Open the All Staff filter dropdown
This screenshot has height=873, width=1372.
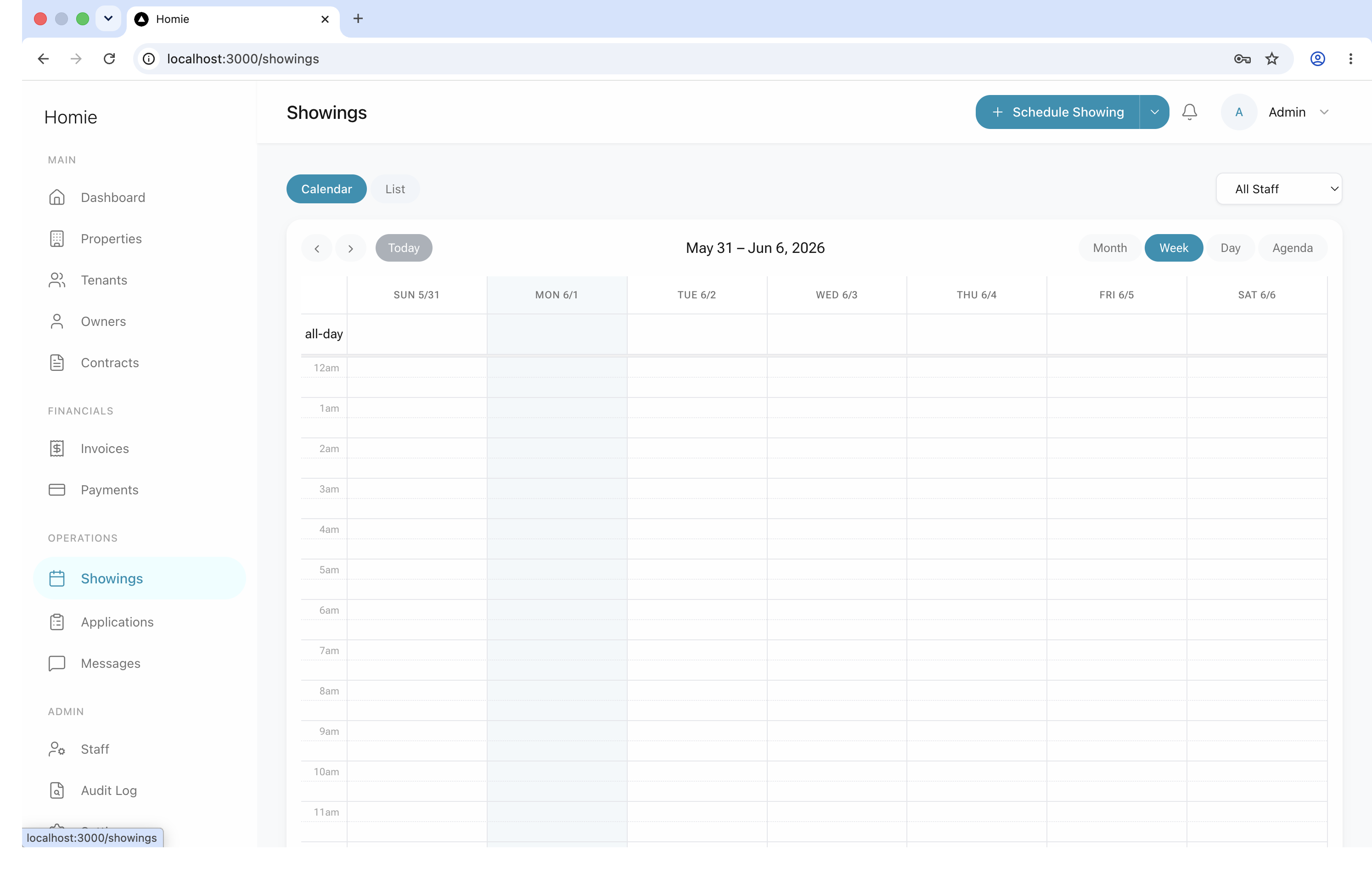[x=1279, y=189]
